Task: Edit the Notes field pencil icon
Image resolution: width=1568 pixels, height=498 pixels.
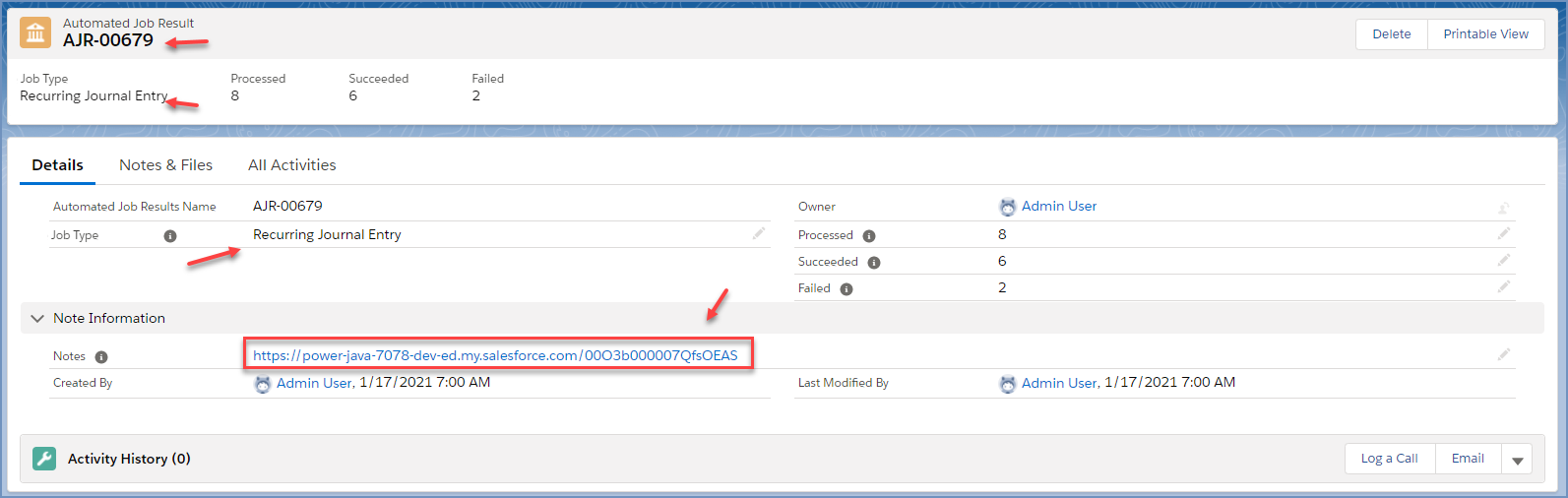Action: pyautogui.click(x=1504, y=354)
